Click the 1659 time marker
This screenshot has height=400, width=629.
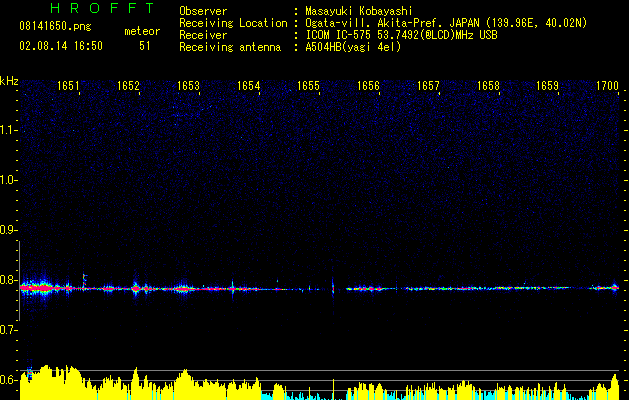[548, 86]
